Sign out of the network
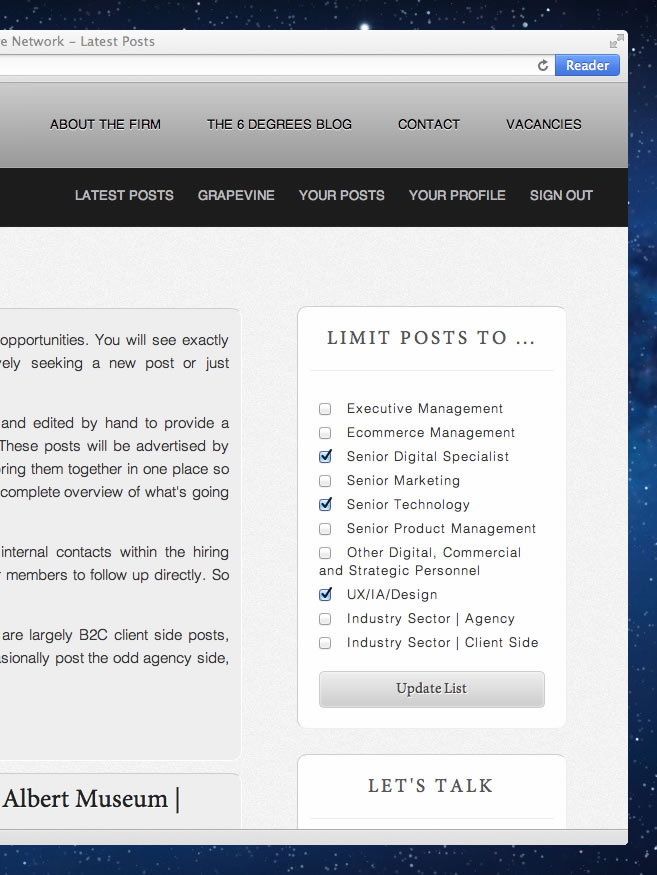The image size is (657, 875). [x=561, y=195]
